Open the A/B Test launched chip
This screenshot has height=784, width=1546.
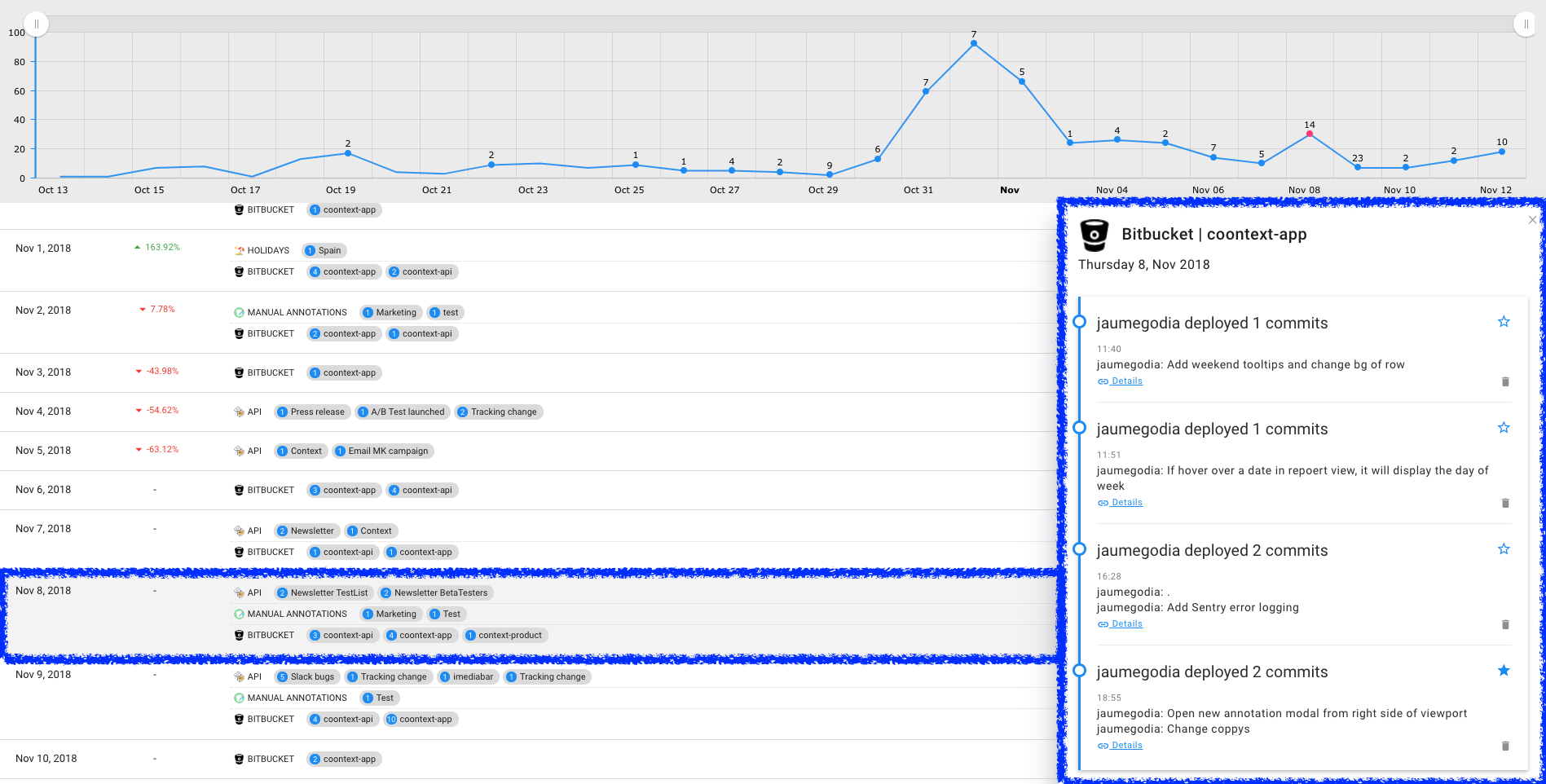(x=403, y=412)
